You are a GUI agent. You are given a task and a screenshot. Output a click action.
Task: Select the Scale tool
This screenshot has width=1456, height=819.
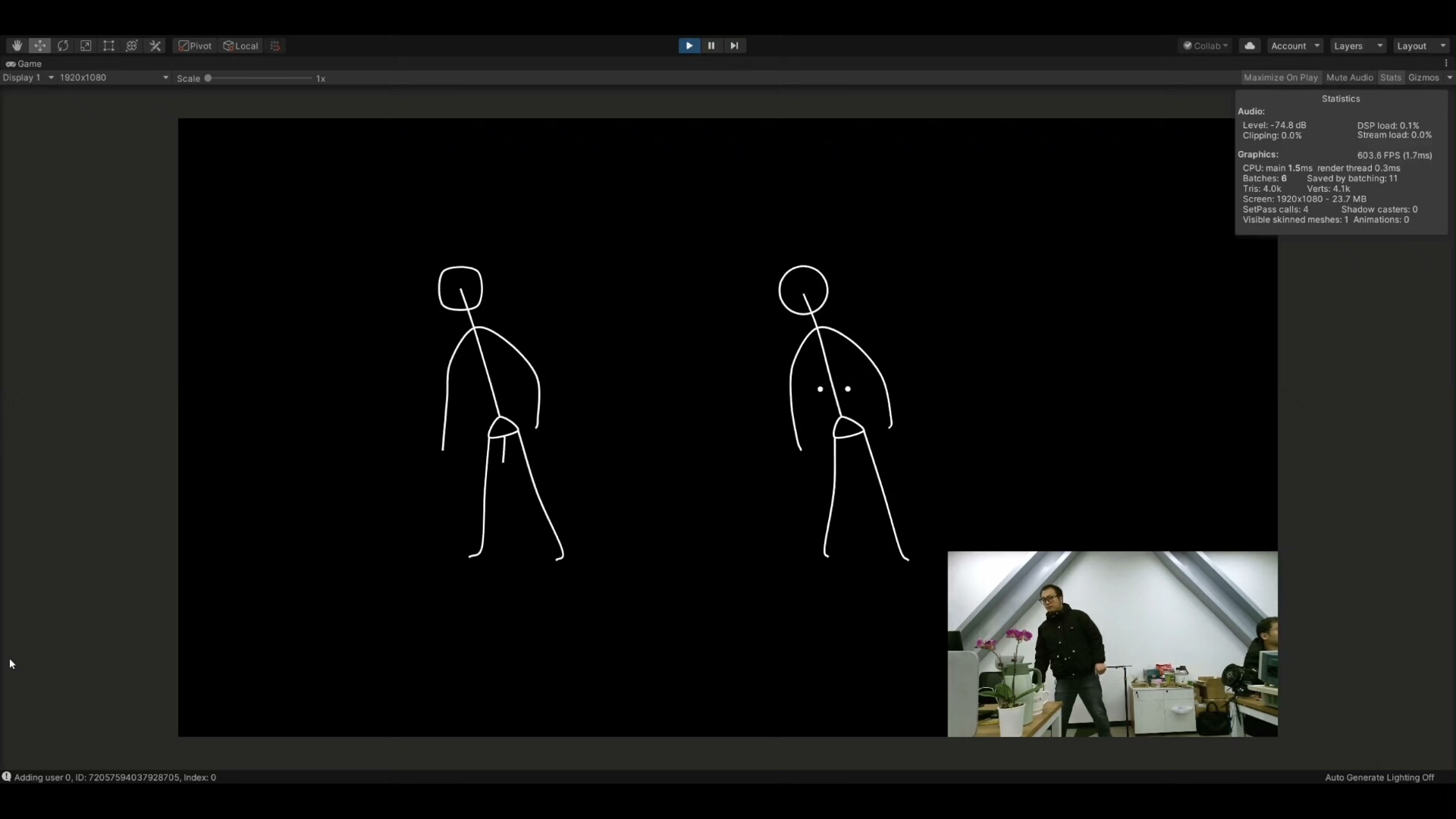pyautogui.click(x=86, y=45)
